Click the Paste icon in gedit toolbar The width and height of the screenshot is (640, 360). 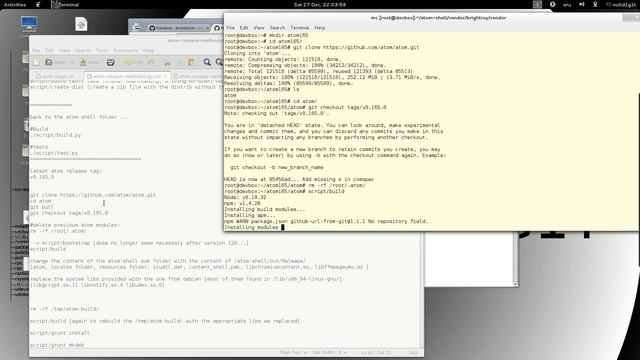point(191,62)
